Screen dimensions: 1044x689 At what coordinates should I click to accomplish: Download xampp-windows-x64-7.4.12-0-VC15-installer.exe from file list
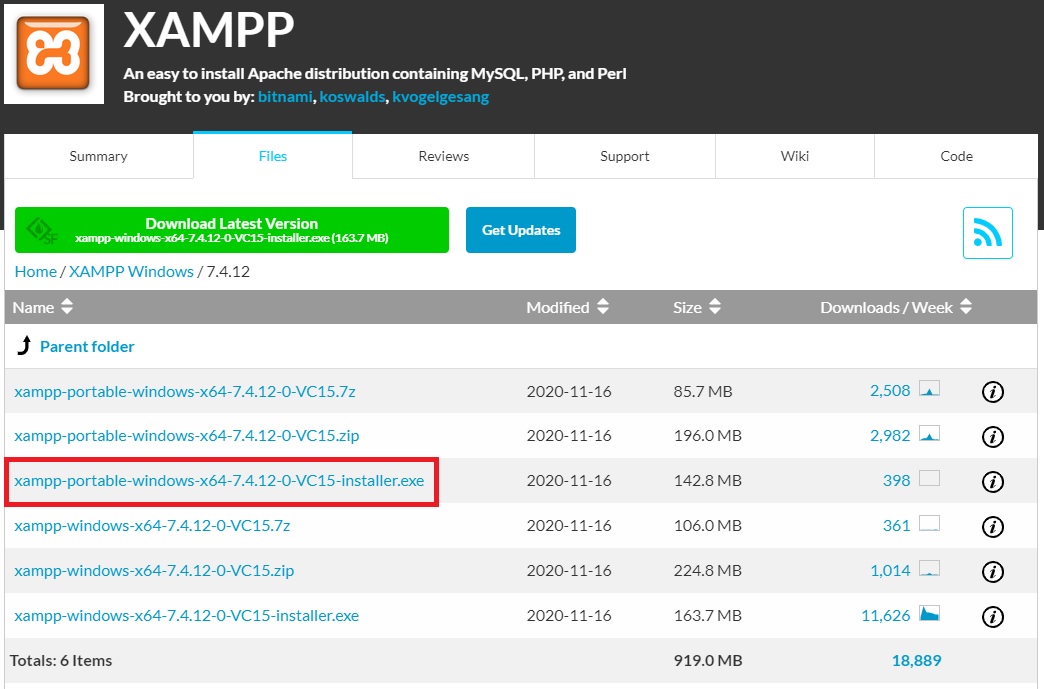click(x=186, y=616)
